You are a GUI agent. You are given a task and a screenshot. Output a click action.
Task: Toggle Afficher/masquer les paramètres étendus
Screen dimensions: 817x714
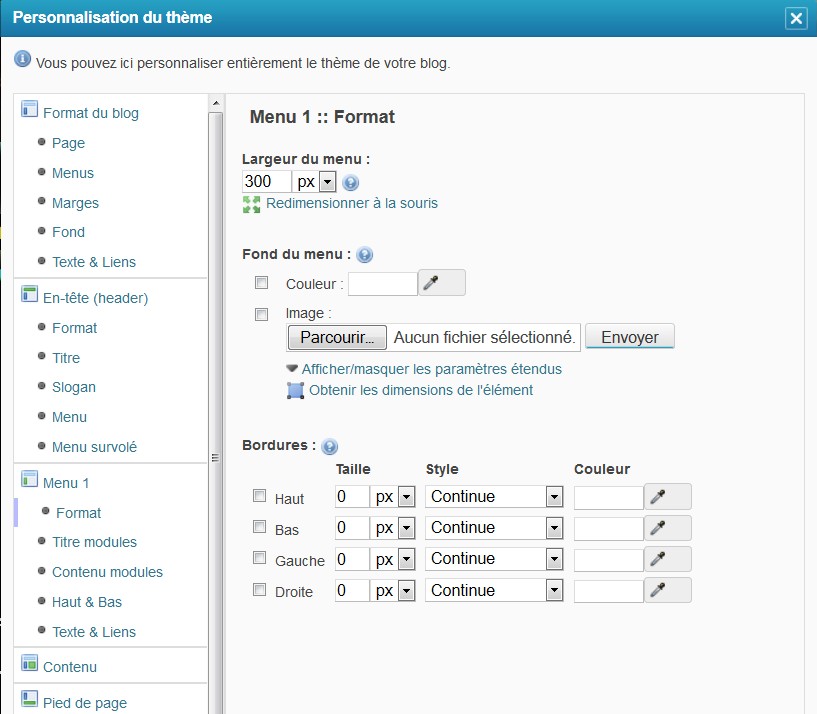click(x=430, y=369)
